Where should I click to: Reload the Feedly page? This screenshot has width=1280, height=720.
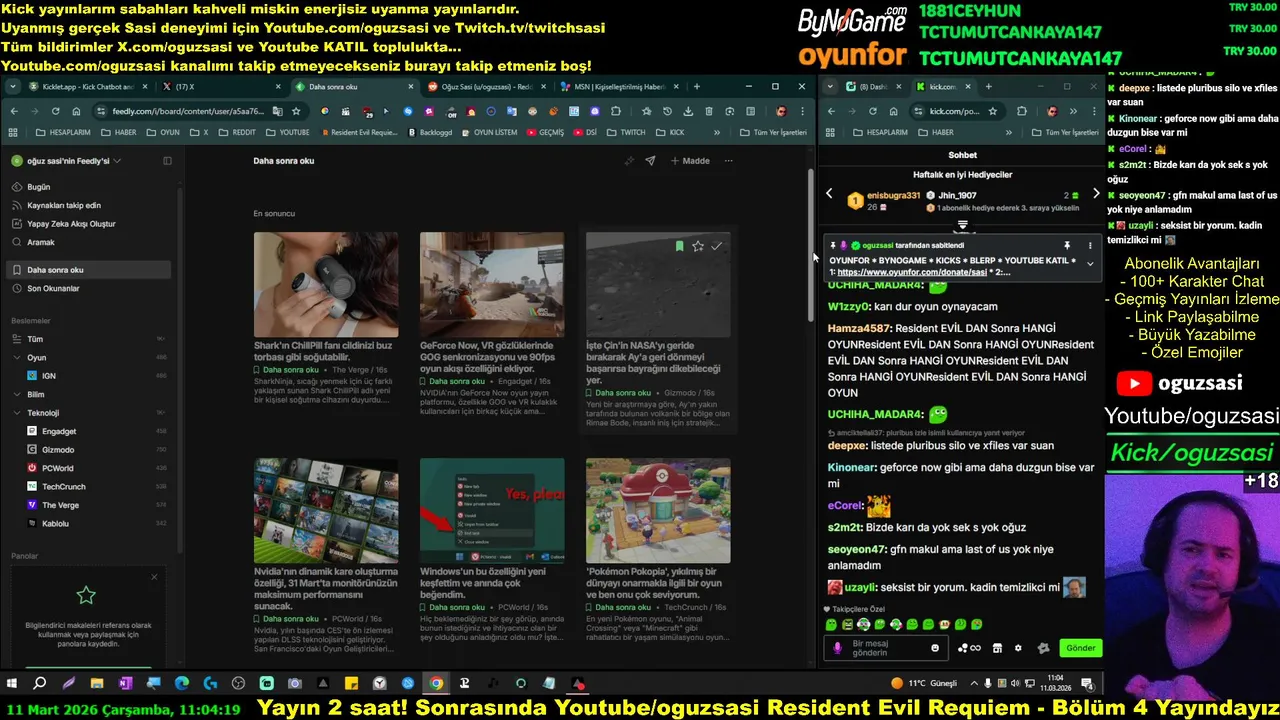[56, 111]
